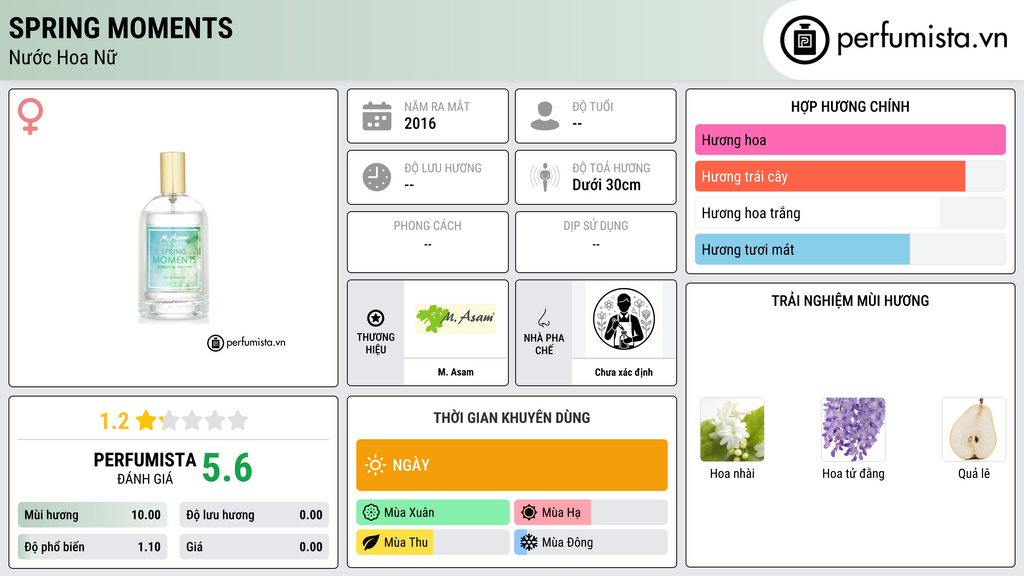The width and height of the screenshot is (1024, 576).
Task: Click the perfumista.vn bottle logo icon
Action: [805, 40]
